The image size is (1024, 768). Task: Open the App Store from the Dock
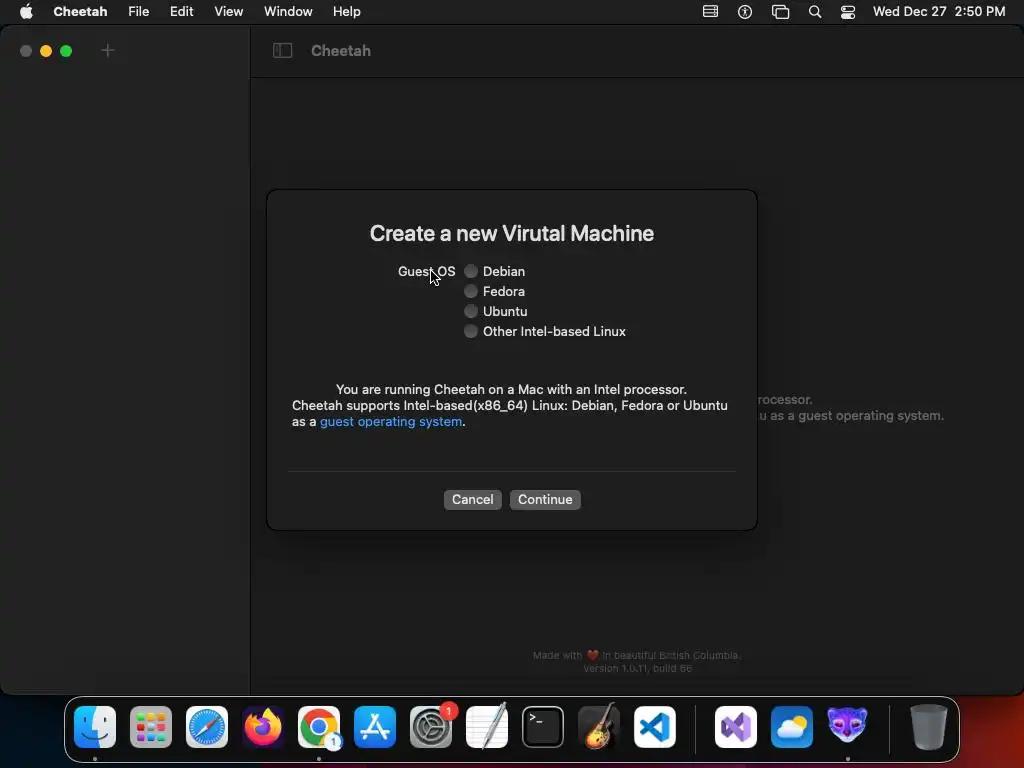(x=375, y=727)
